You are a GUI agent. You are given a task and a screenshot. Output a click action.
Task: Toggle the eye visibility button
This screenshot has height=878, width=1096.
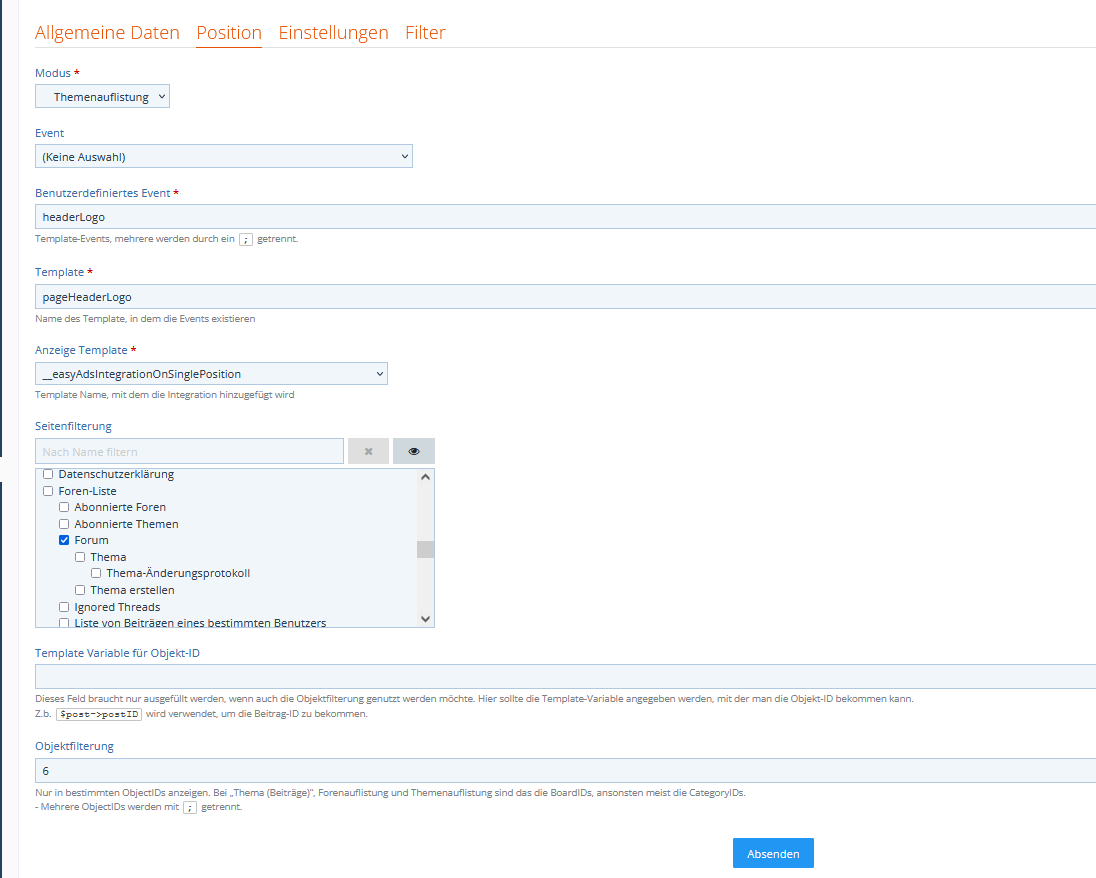coord(414,451)
